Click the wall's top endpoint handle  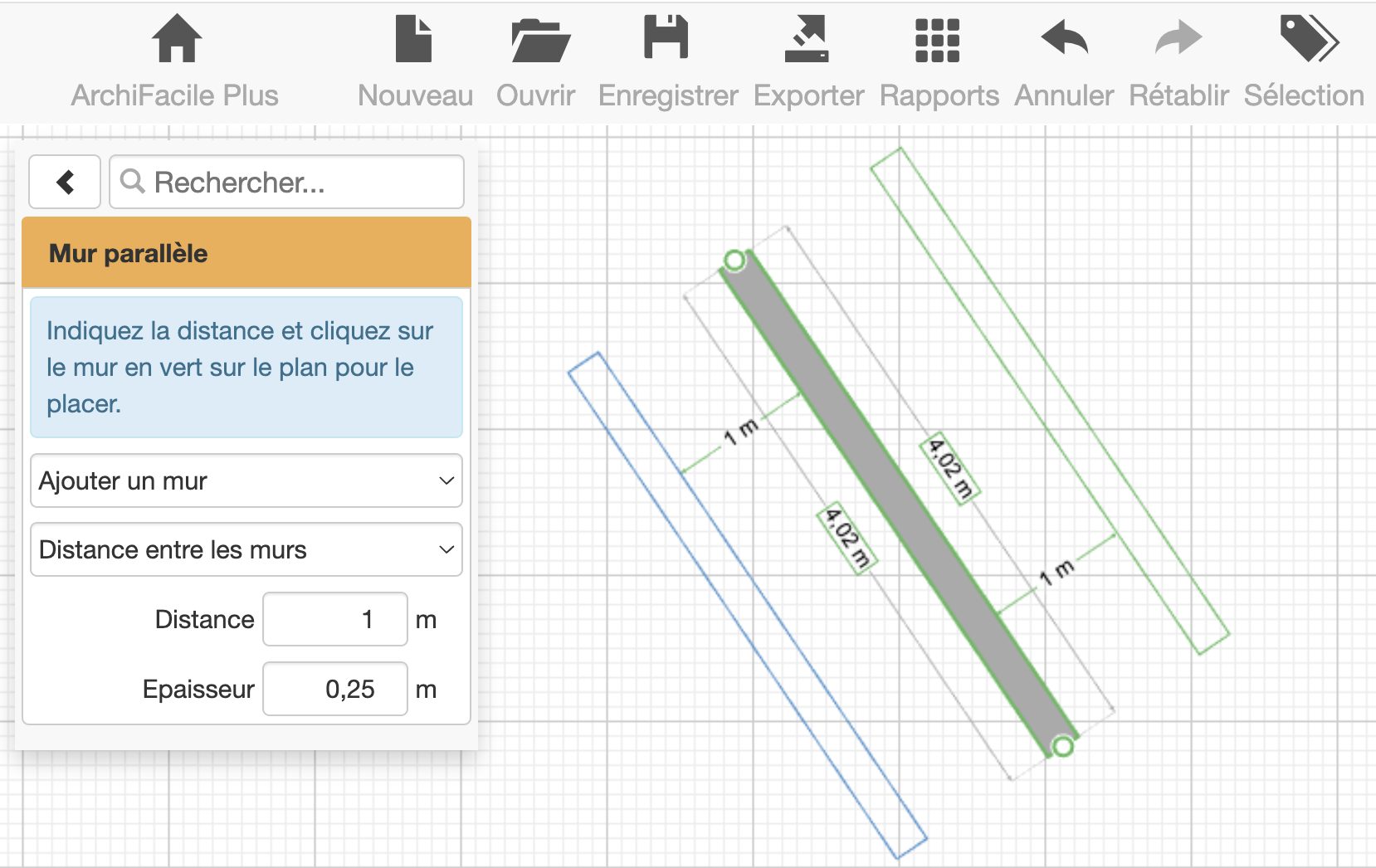click(734, 261)
